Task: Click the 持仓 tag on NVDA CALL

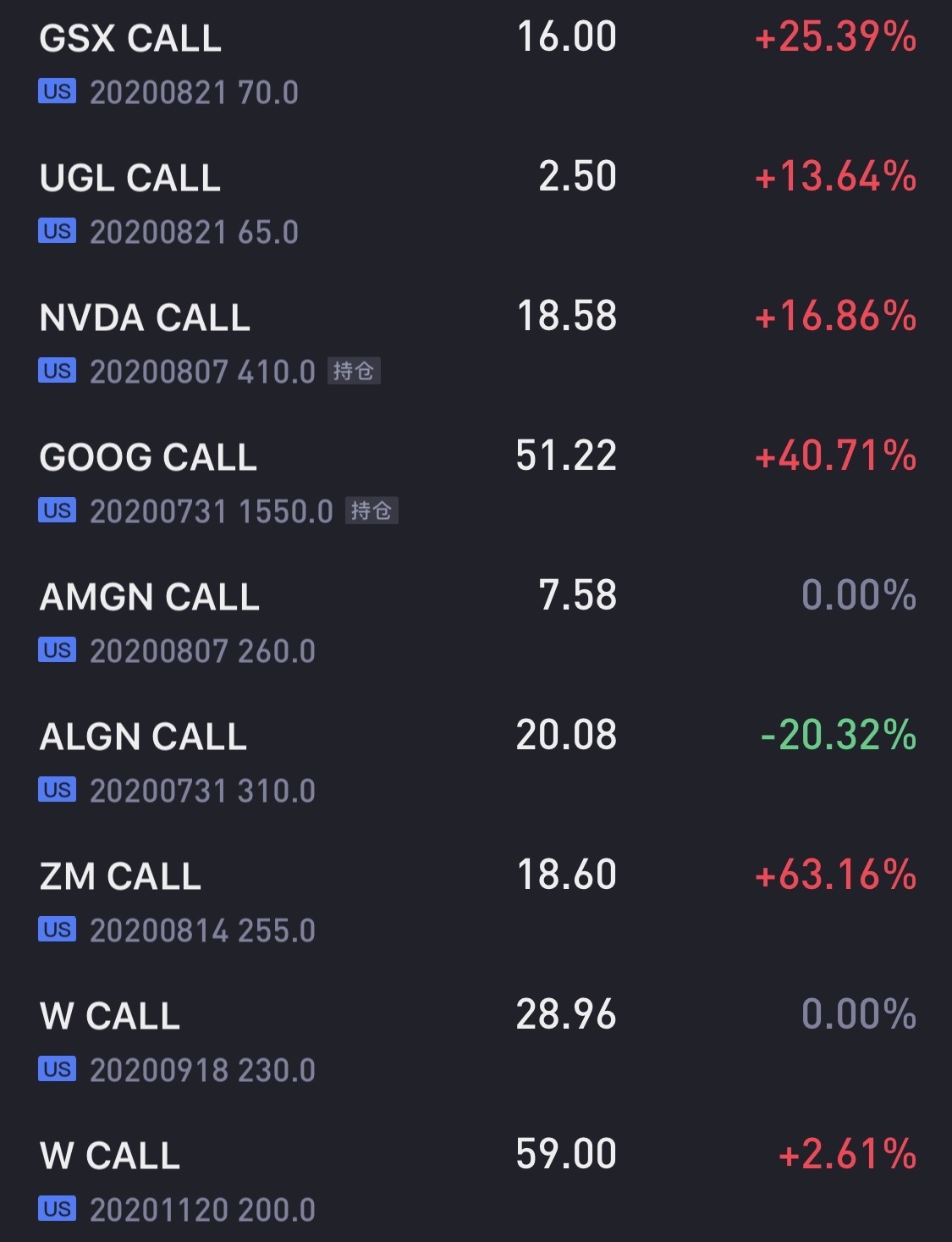Action: (x=354, y=371)
